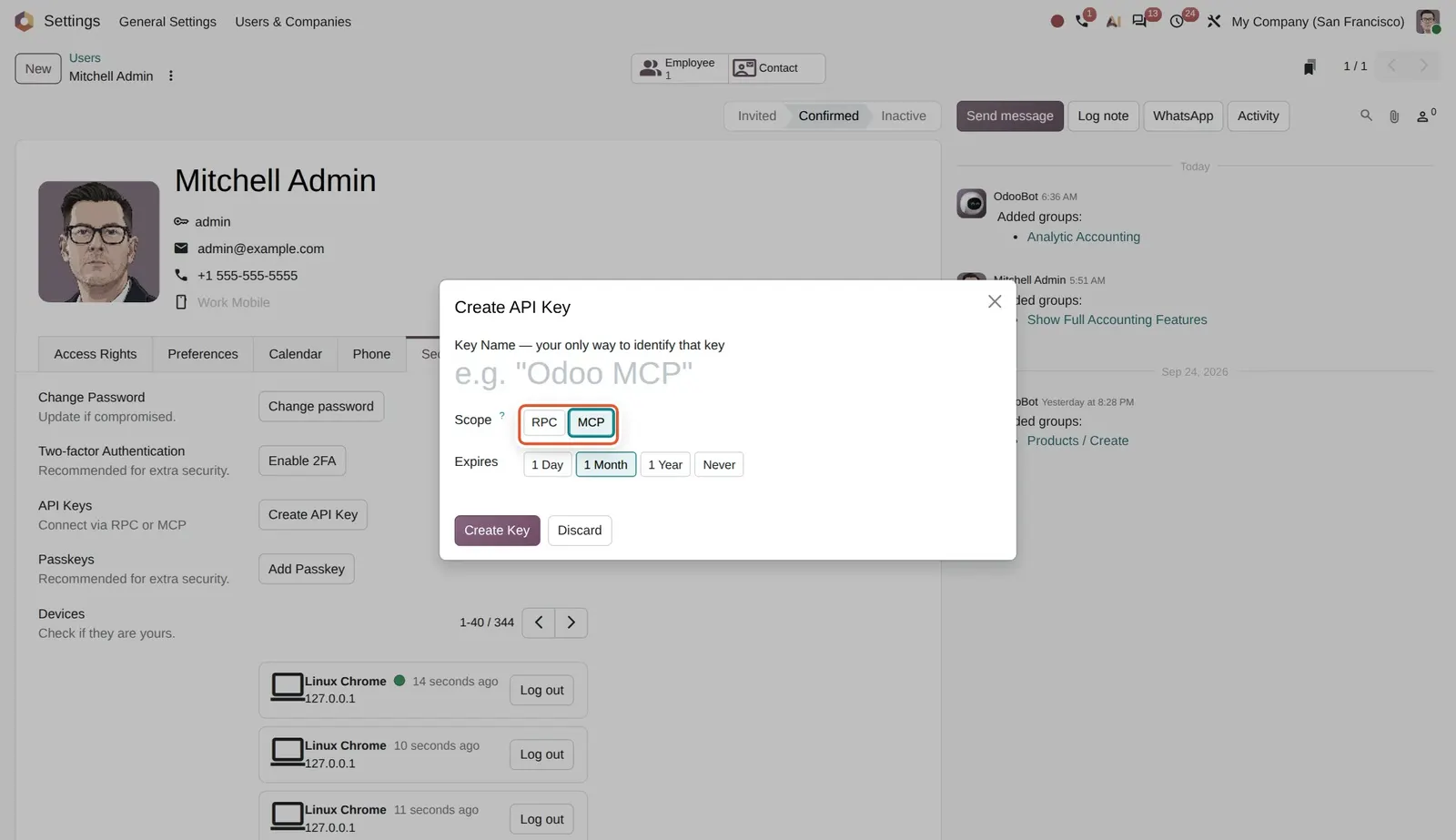This screenshot has width=1456, height=840.
Task: Click the purple Create Key button
Action: [497, 531]
